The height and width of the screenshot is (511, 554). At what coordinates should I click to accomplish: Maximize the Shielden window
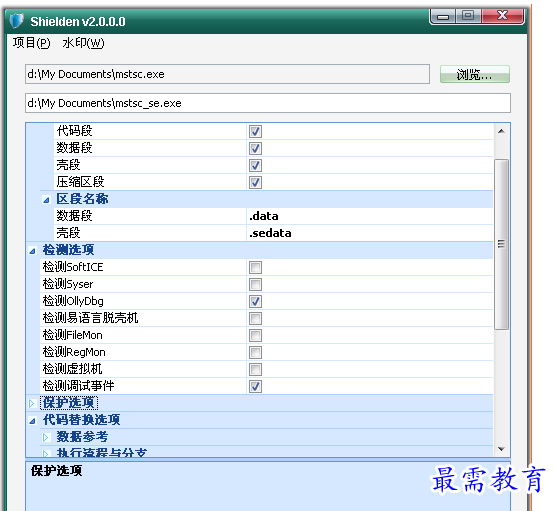coord(468,15)
